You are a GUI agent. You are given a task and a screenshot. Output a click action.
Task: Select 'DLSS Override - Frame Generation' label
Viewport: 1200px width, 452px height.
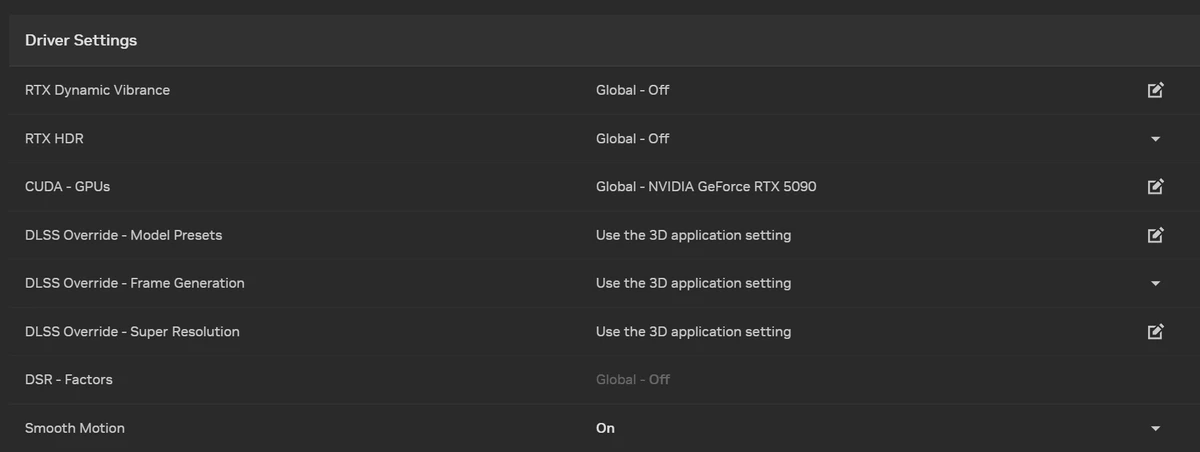point(134,283)
